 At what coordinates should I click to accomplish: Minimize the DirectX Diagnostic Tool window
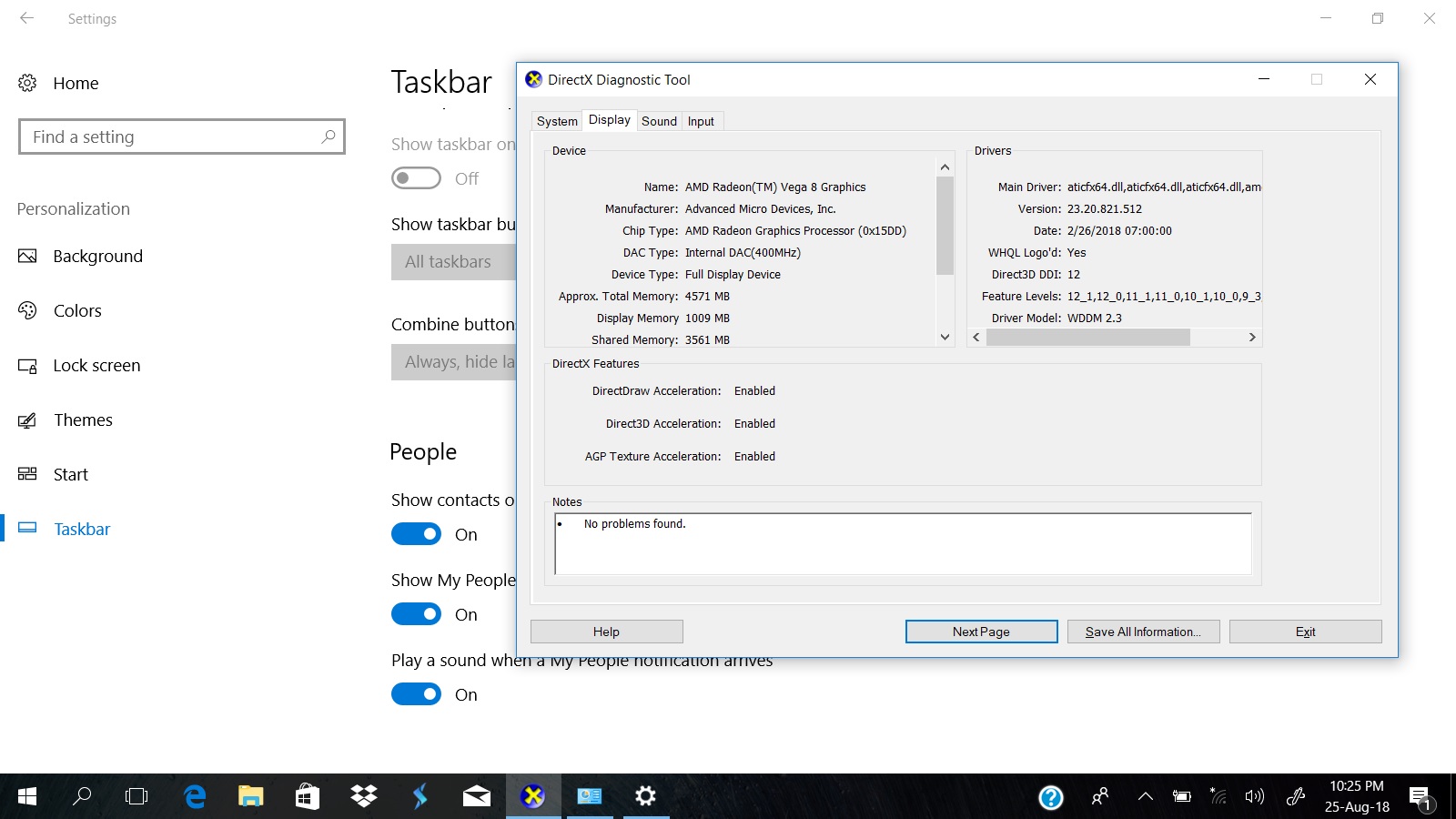pos(1263,79)
